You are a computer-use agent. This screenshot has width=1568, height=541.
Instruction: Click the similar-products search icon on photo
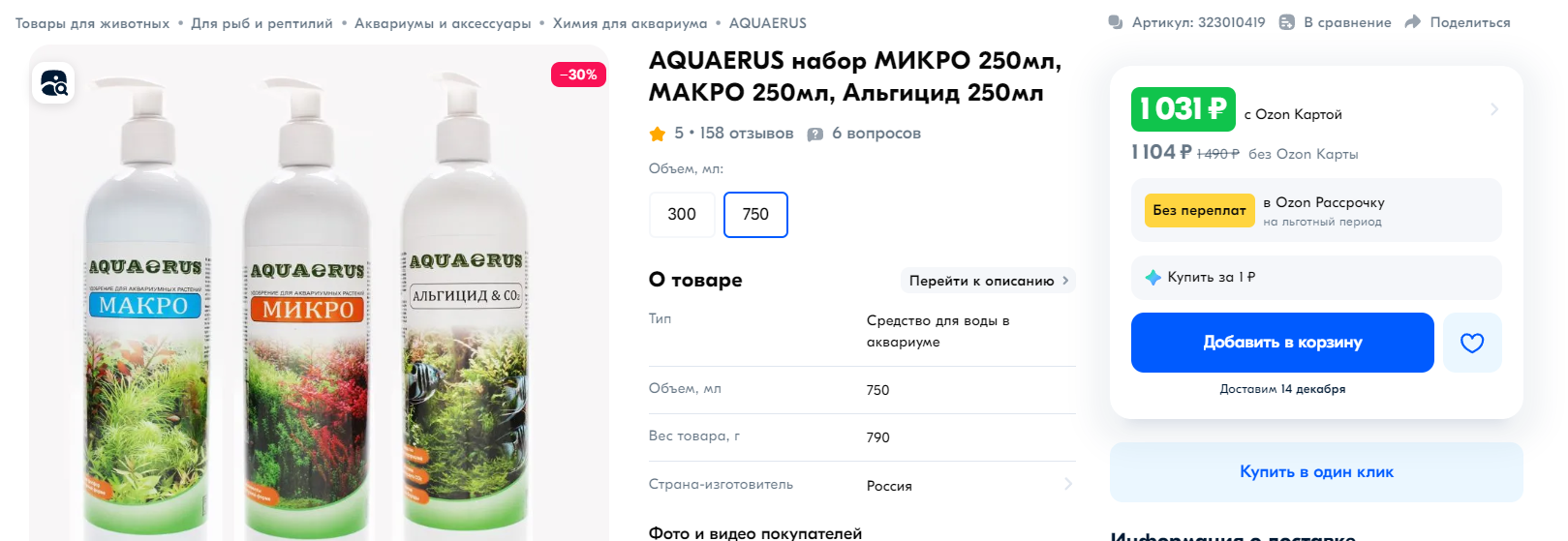click(x=53, y=83)
